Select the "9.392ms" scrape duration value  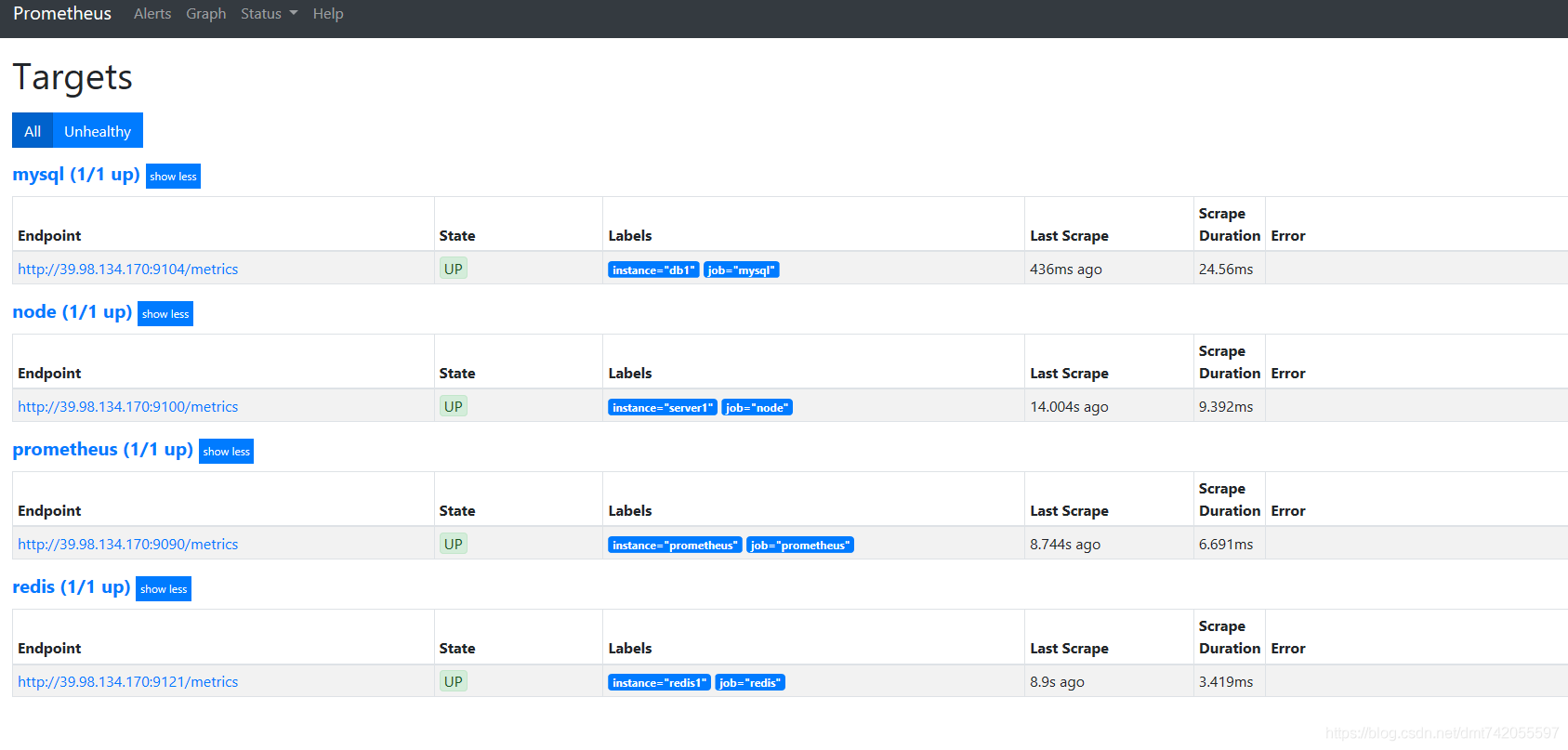(1226, 407)
